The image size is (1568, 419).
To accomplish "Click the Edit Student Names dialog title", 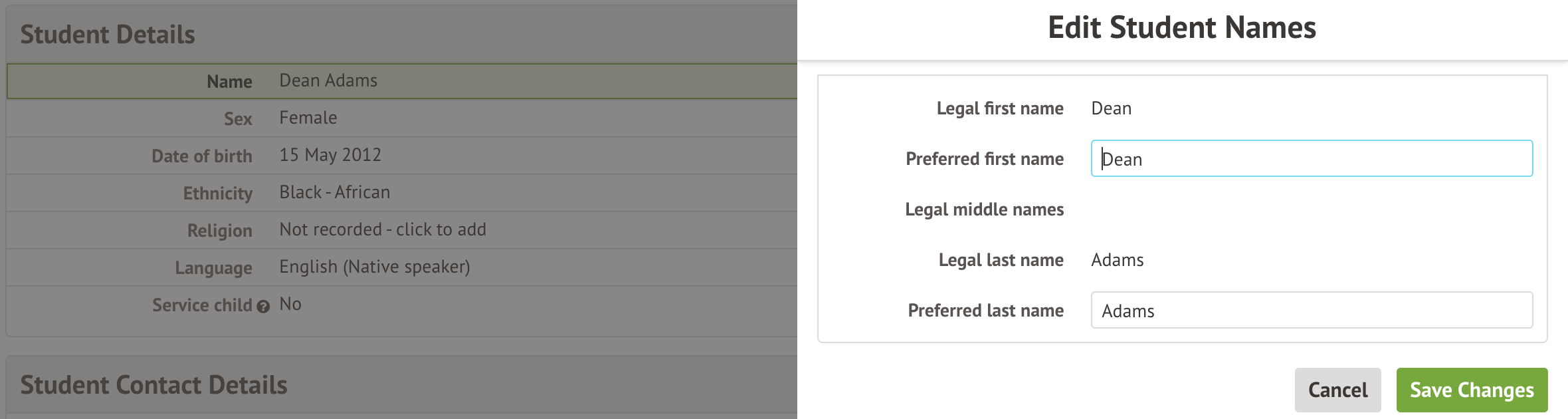I will [x=1181, y=28].
